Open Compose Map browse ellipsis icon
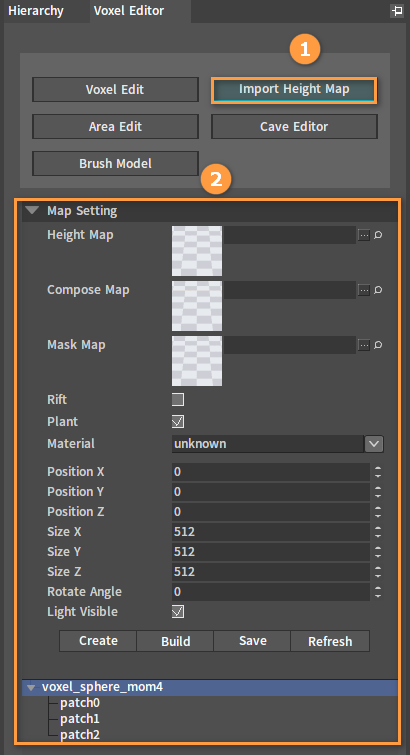 coord(364,290)
